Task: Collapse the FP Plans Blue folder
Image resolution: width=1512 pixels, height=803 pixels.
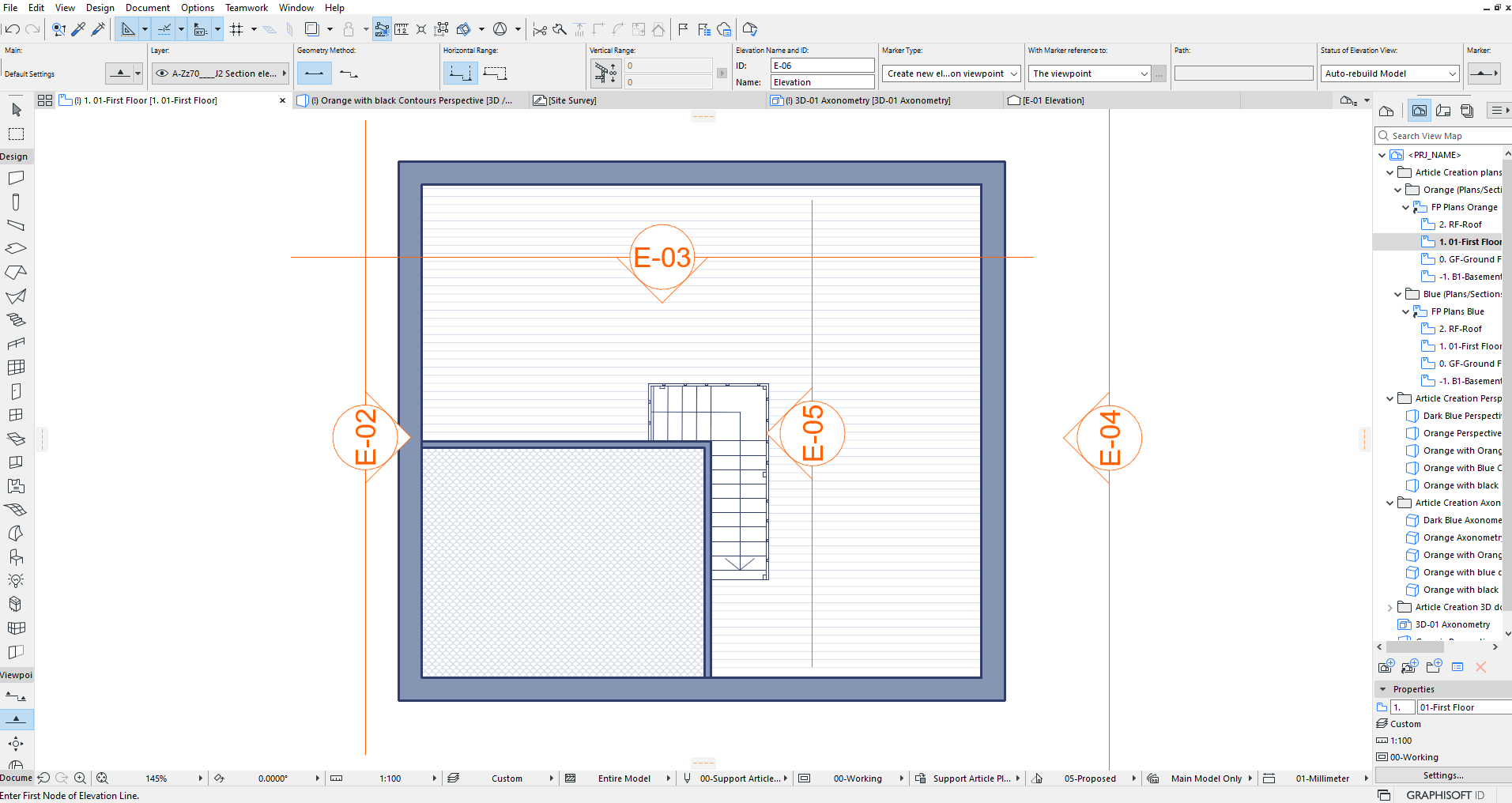Action: pos(1405,311)
